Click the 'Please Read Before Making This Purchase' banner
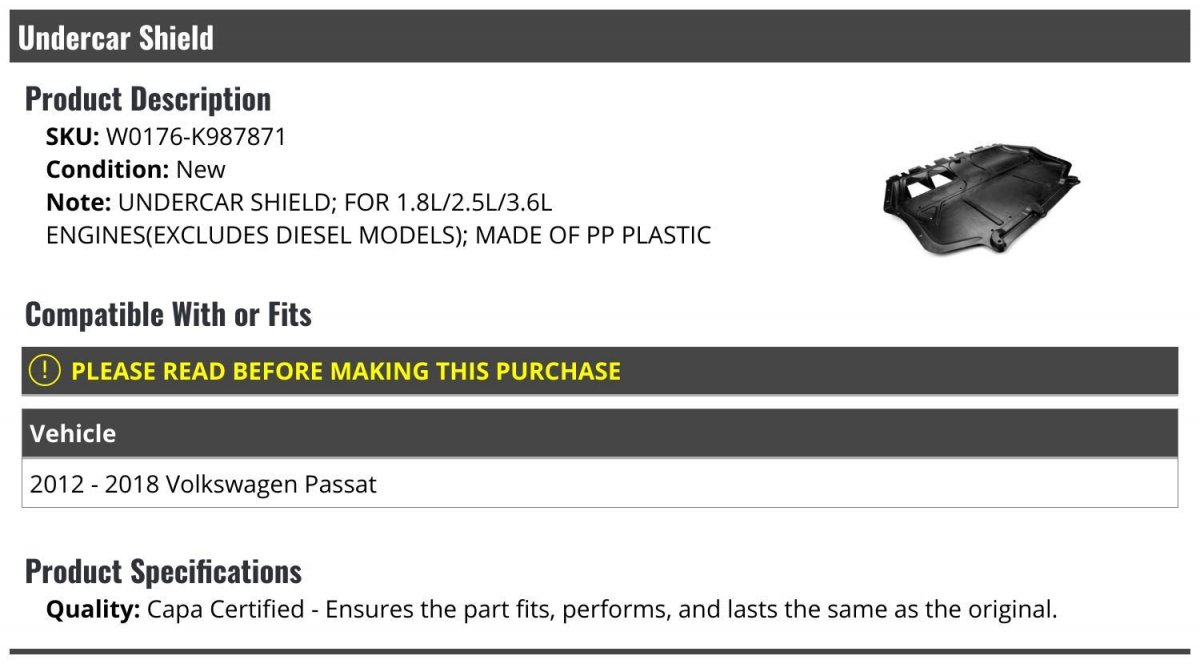 coord(600,371)
